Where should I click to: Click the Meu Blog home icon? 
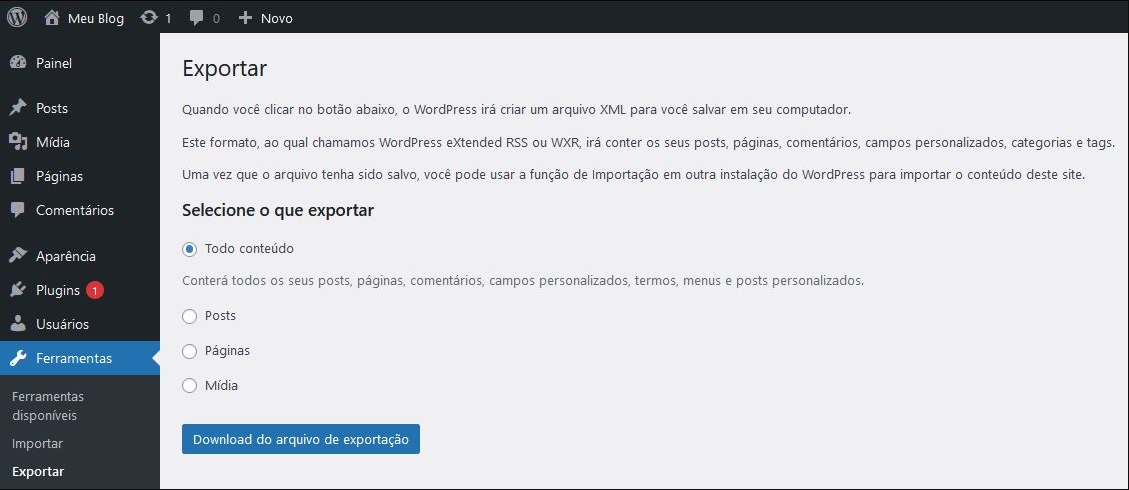pyautogui.click(x=52, y=18)
